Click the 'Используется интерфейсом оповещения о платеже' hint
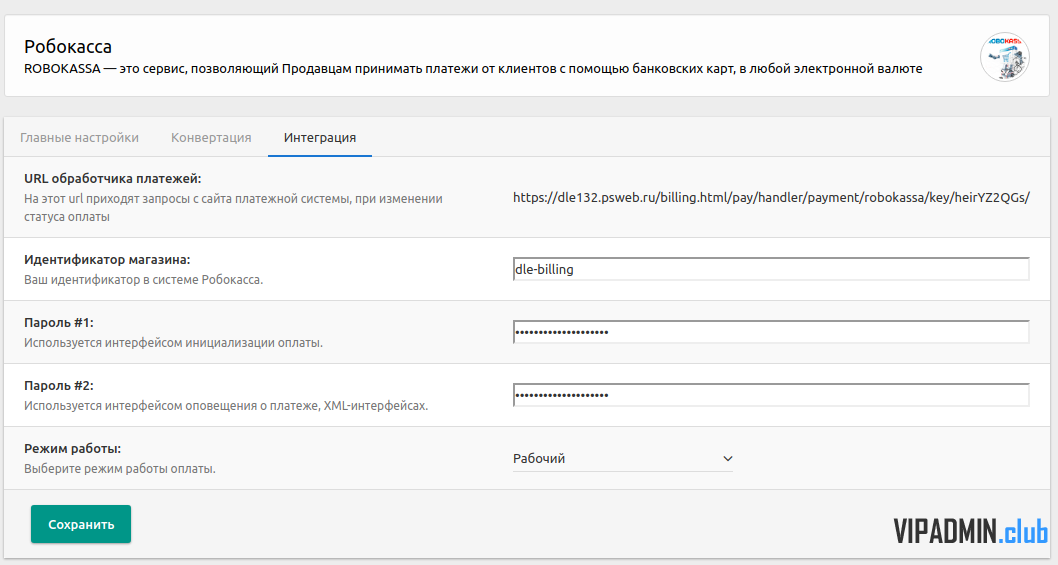This screenshot has height=565, width=1058. pyautogui.click(x=226, y=406)
